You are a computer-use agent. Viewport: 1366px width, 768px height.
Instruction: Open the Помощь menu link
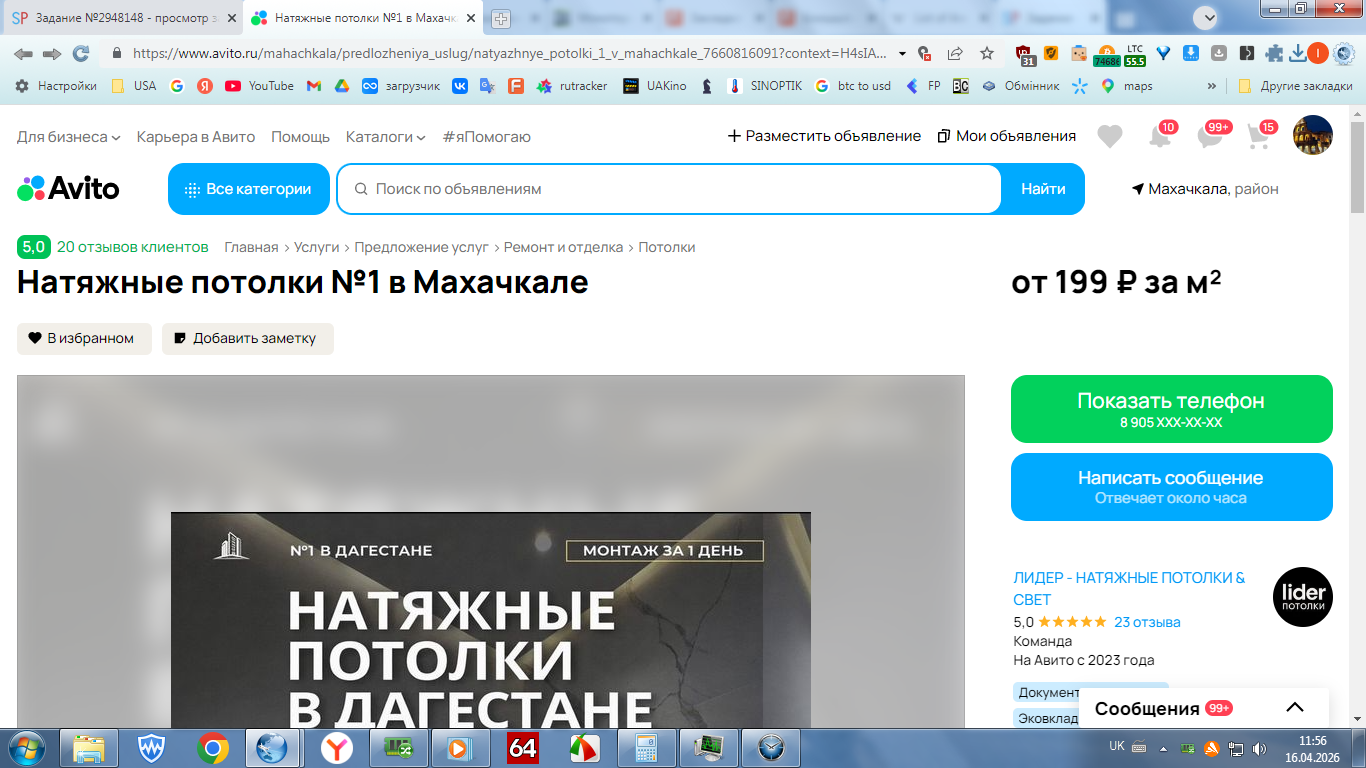(300, 136)
